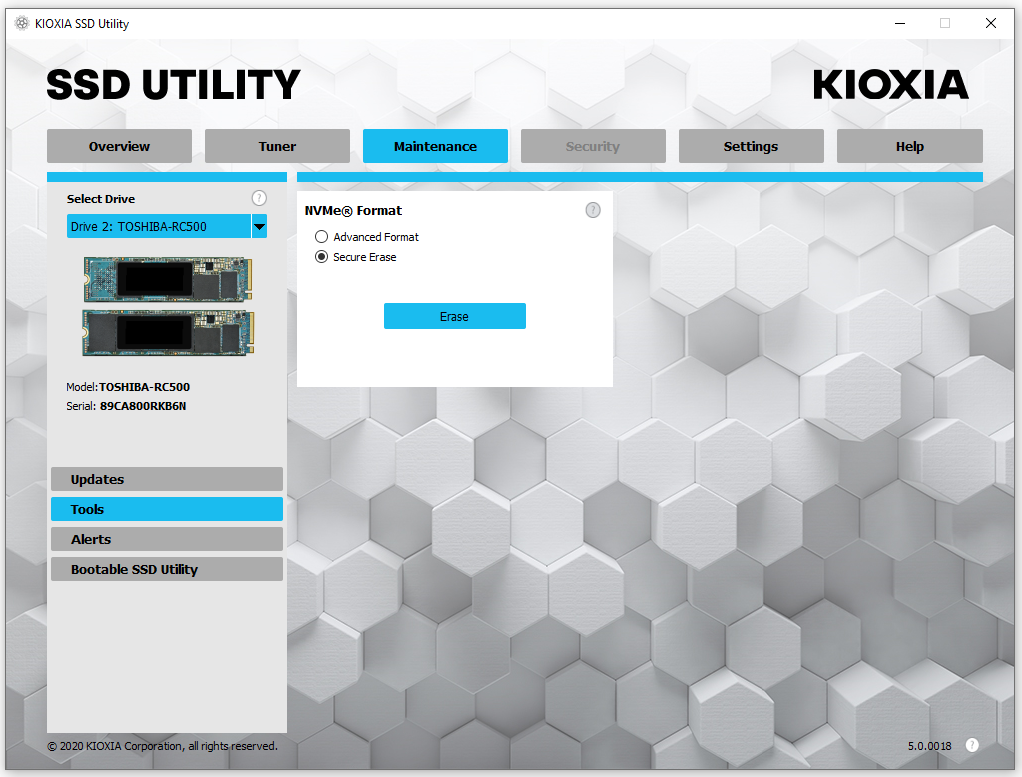1022x777 pixels.
Task: Open the Alerts section
Action: coord(167,539)
